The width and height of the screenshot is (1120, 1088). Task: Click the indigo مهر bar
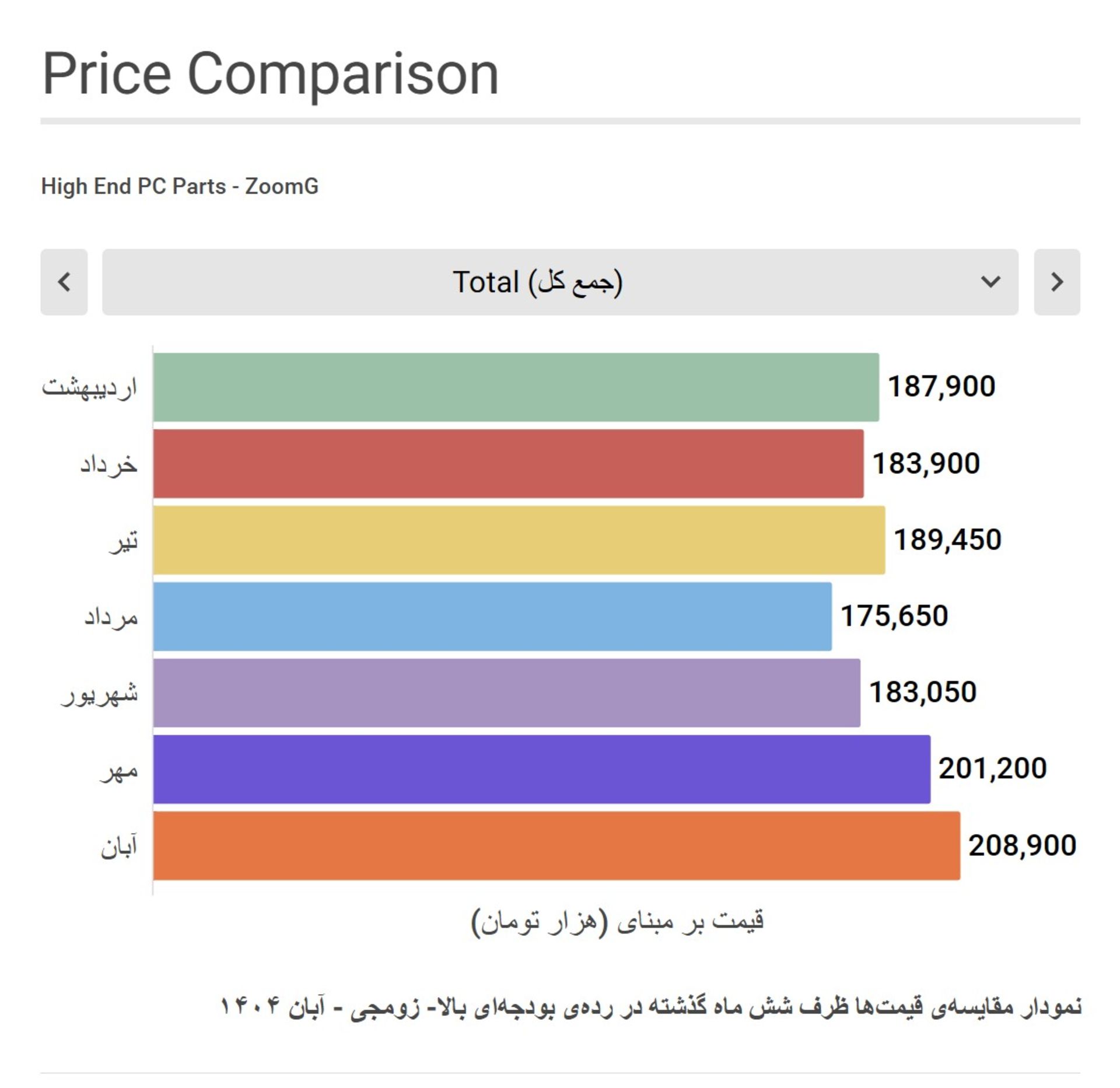coord(537,770)
